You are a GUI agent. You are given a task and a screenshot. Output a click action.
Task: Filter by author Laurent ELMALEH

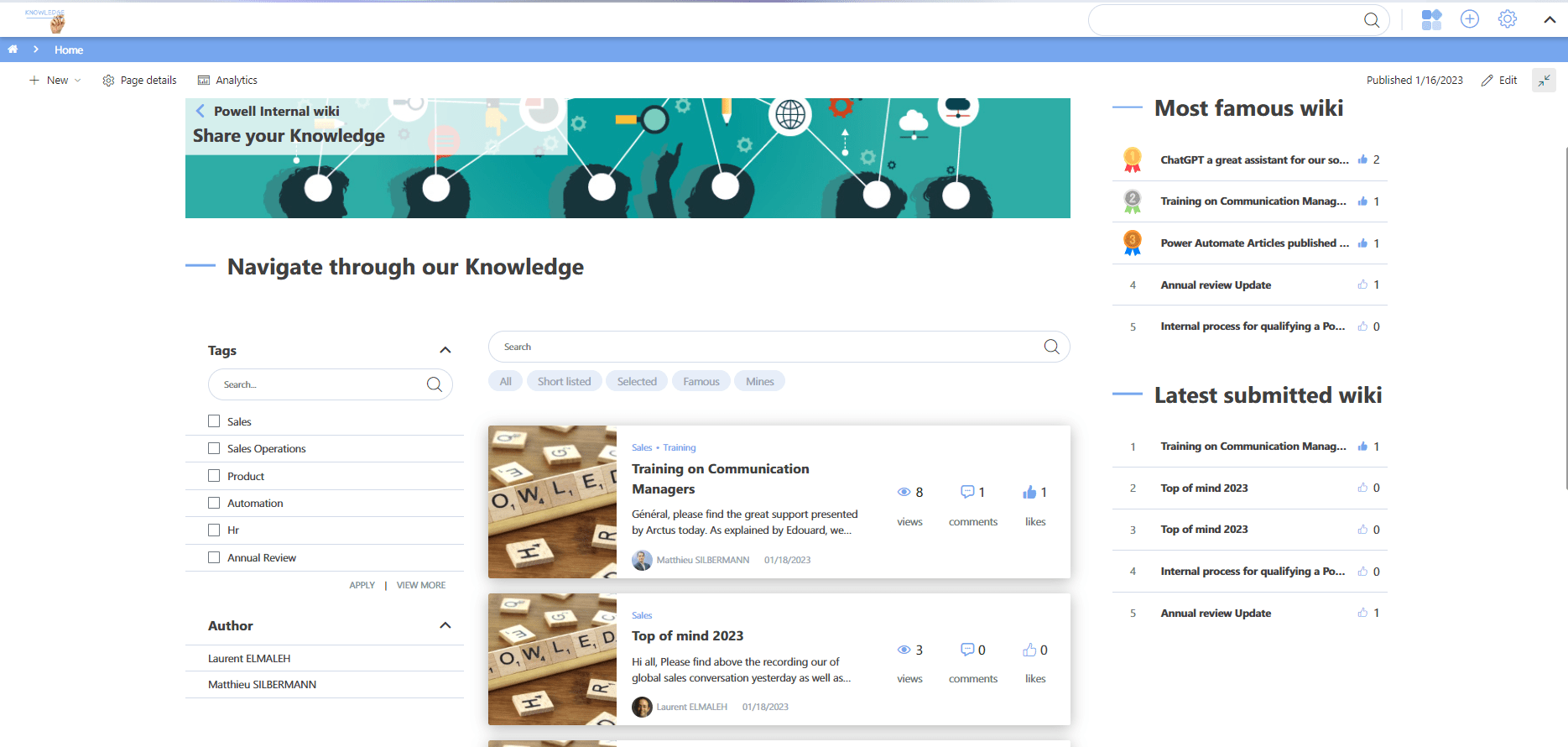(x=249, y=659)
